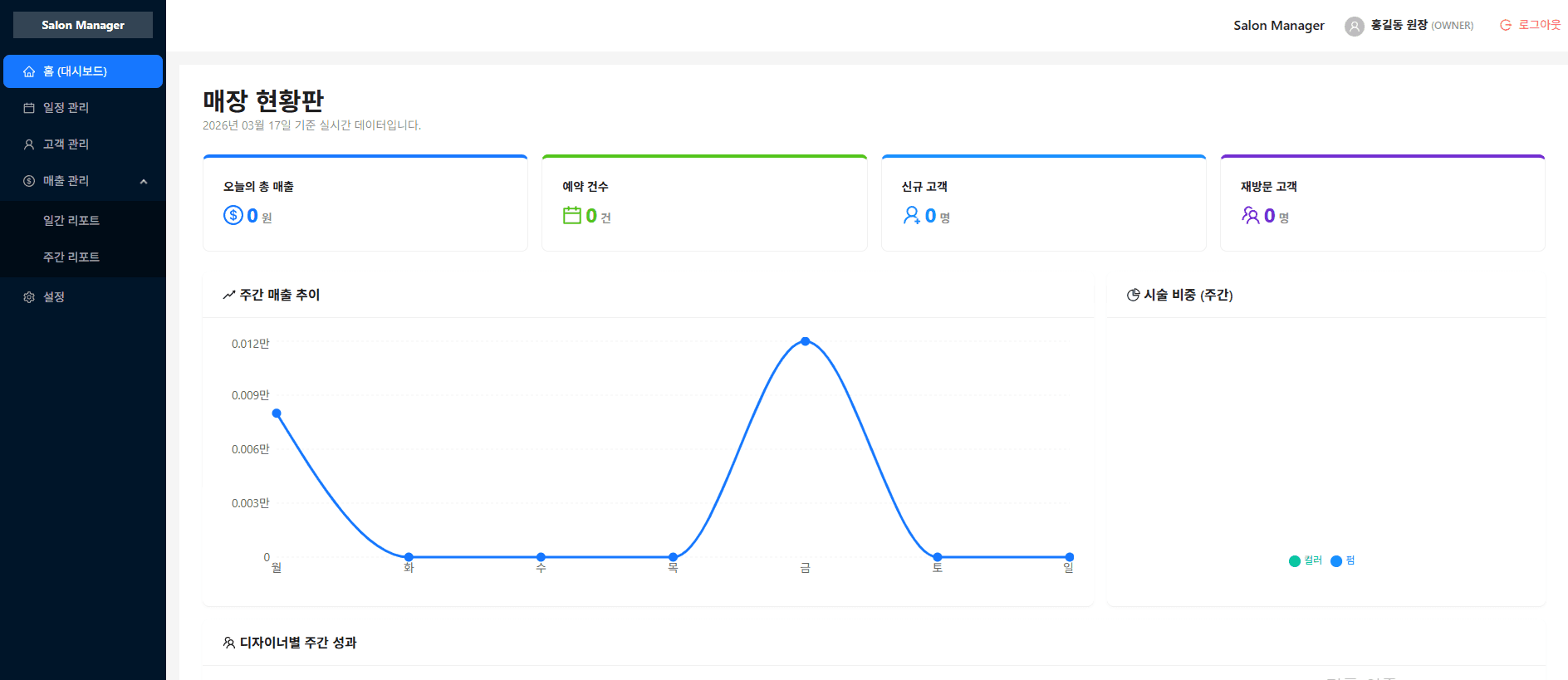Click the 로그아웃 button
This screenshot has width=1568, height=680.
tap(1530, 25)
